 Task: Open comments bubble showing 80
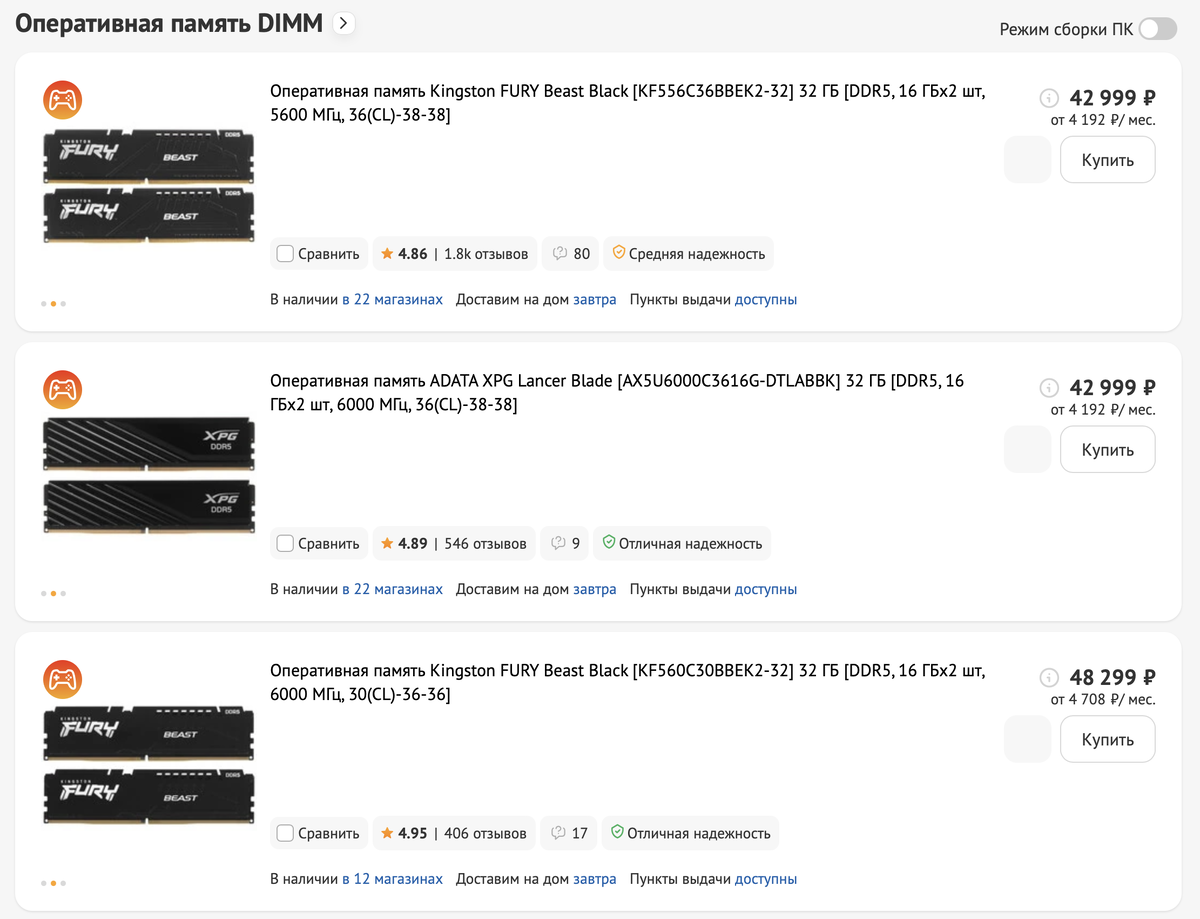tap(571, 254)
